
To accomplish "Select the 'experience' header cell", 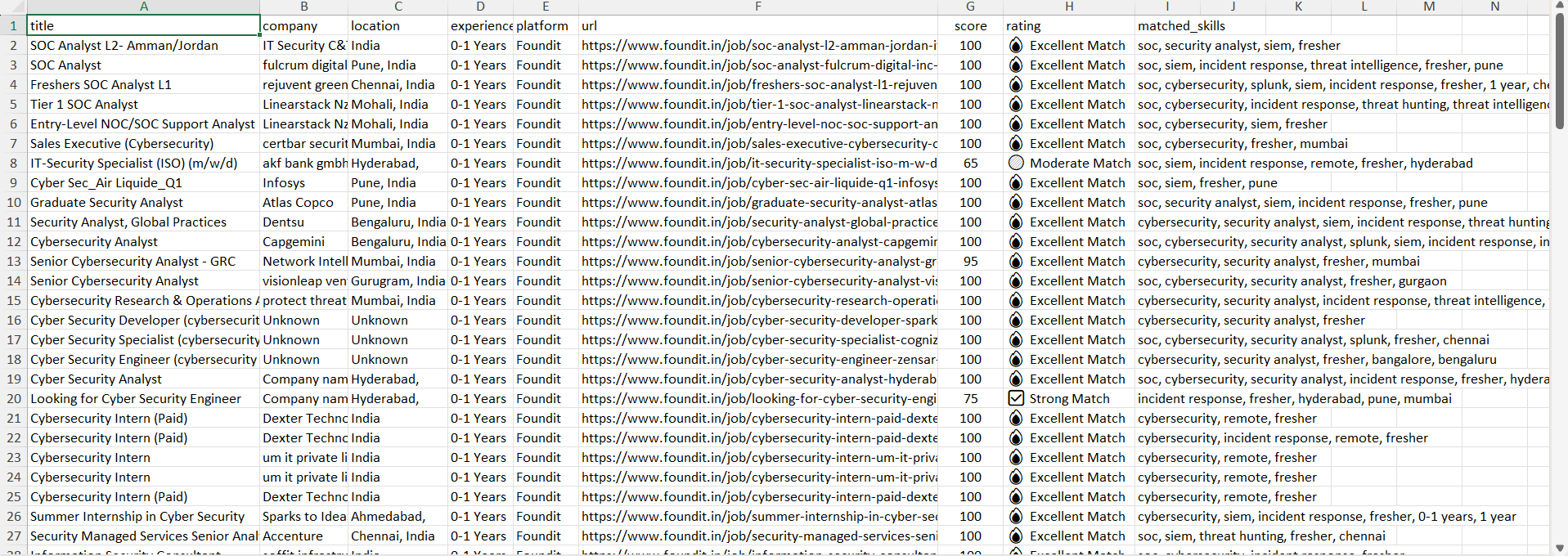I will pyautogui.click(x=480, y=26).
